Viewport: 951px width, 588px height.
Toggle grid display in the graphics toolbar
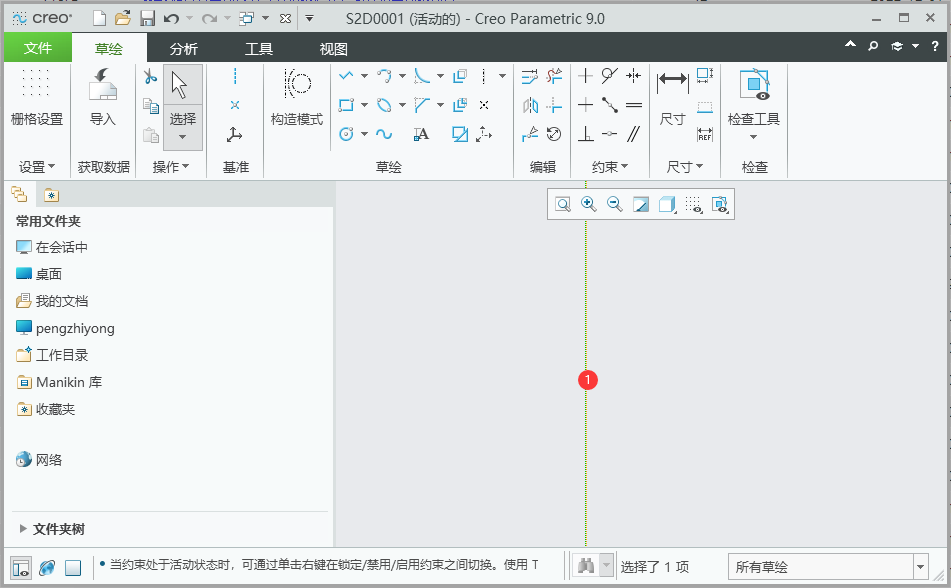point(696,204)
